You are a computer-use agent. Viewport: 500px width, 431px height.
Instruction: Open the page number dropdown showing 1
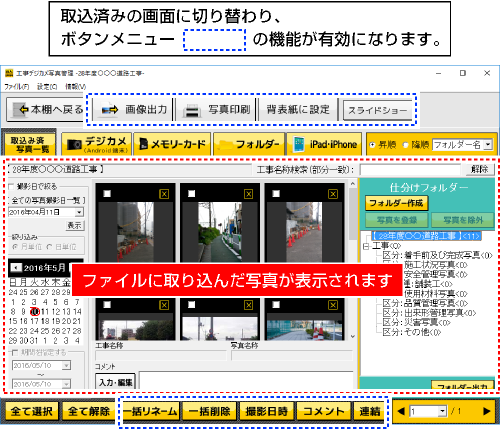442,411
